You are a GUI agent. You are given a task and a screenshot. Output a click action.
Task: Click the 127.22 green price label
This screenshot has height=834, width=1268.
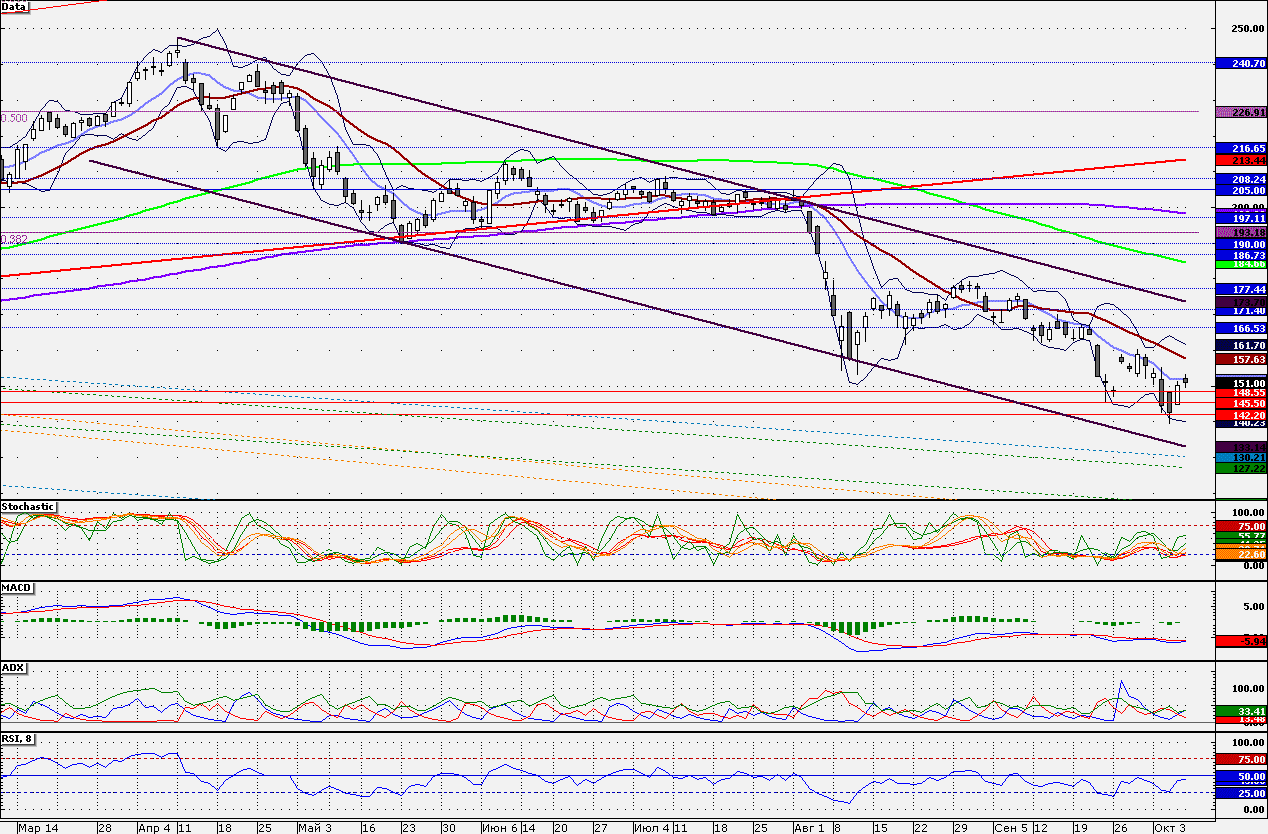1241,467
